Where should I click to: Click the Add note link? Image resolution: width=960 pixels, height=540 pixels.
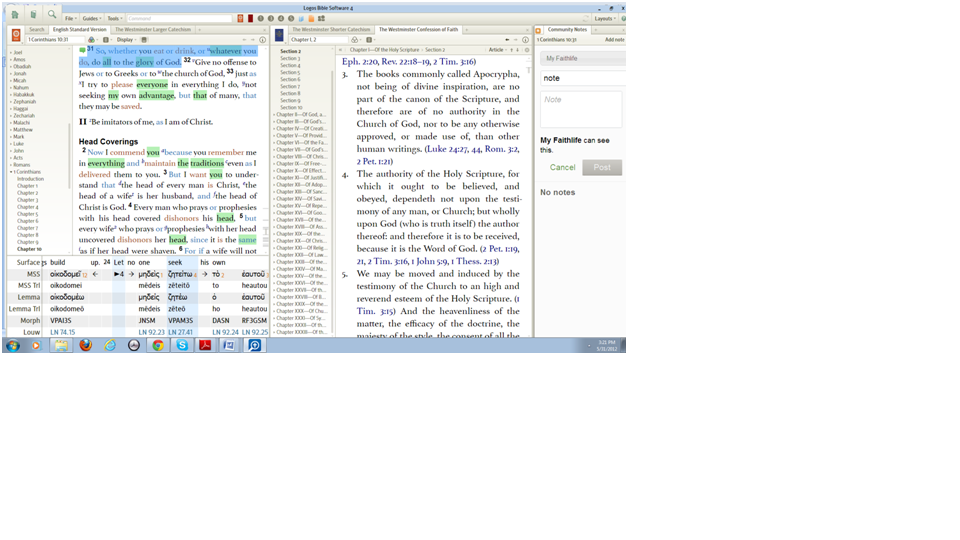614,40
